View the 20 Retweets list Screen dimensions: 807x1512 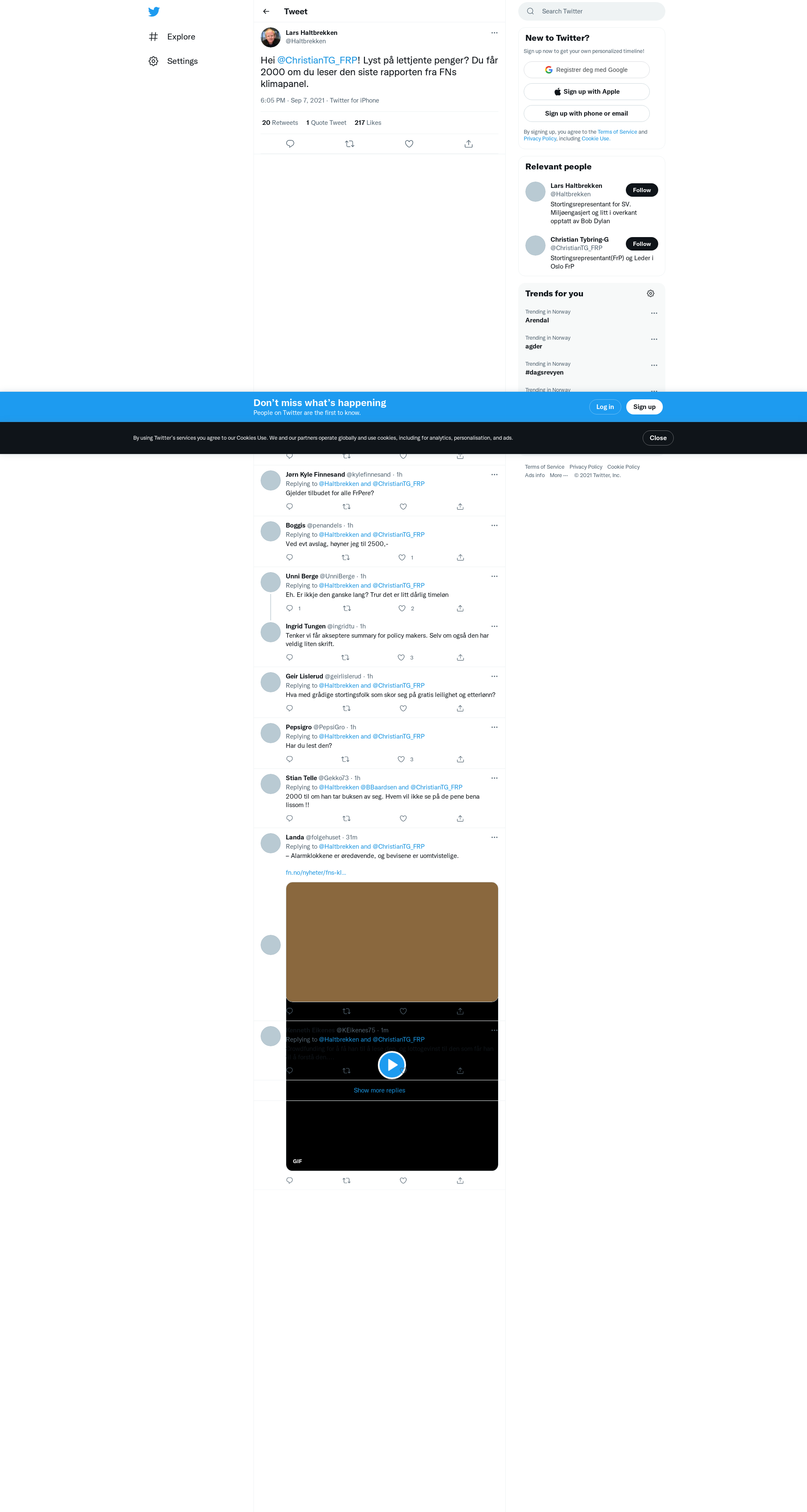(x=280, y=123)
